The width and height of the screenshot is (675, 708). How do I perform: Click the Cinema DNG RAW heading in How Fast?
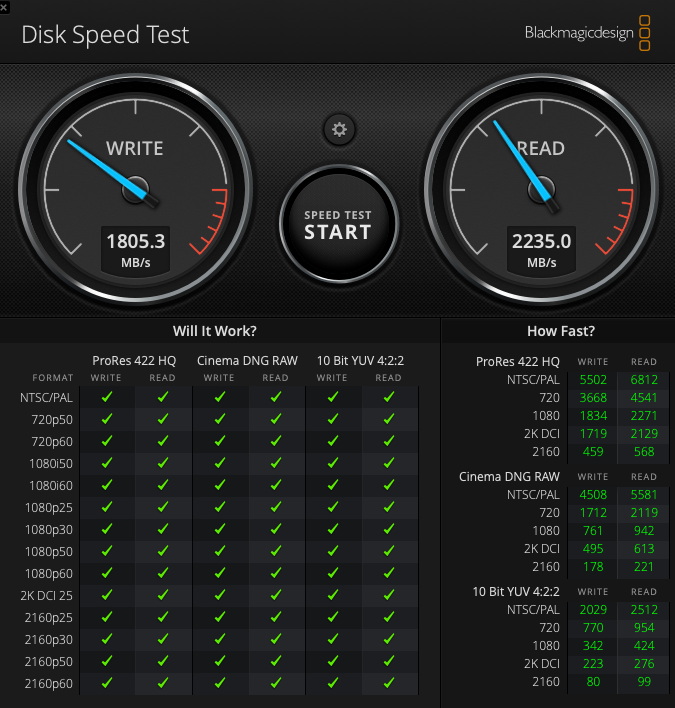[509, 477]
